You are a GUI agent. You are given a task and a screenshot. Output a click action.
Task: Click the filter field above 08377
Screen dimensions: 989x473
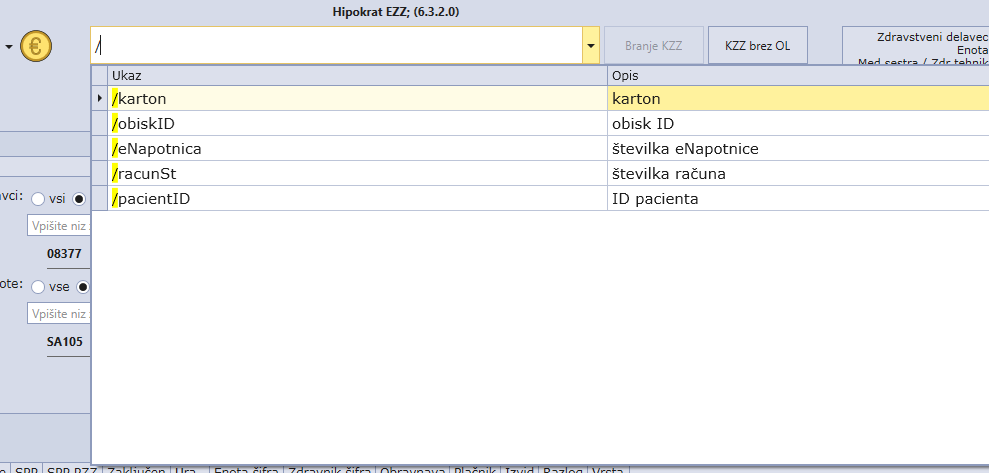point(59,225)
